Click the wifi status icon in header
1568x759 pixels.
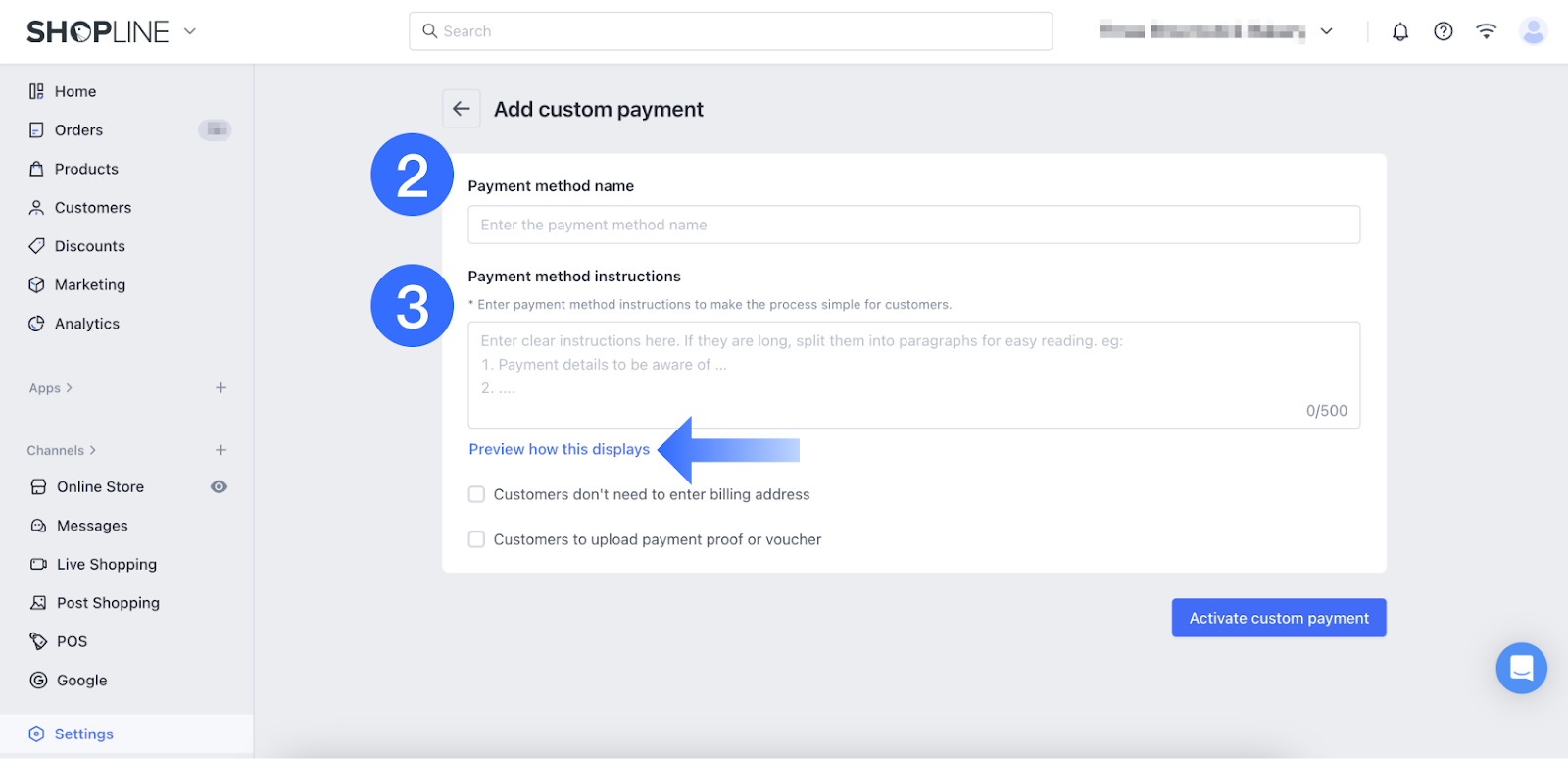coord(1487,31)
